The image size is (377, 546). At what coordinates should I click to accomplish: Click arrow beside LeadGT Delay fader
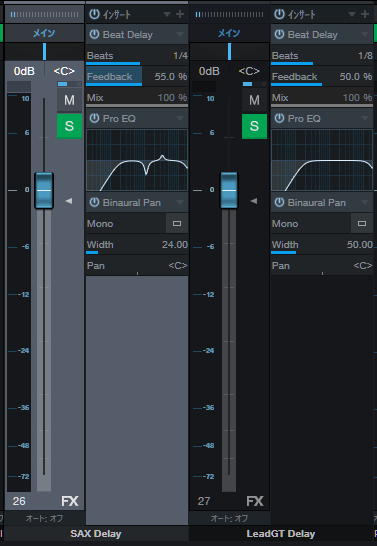(254, 201)
